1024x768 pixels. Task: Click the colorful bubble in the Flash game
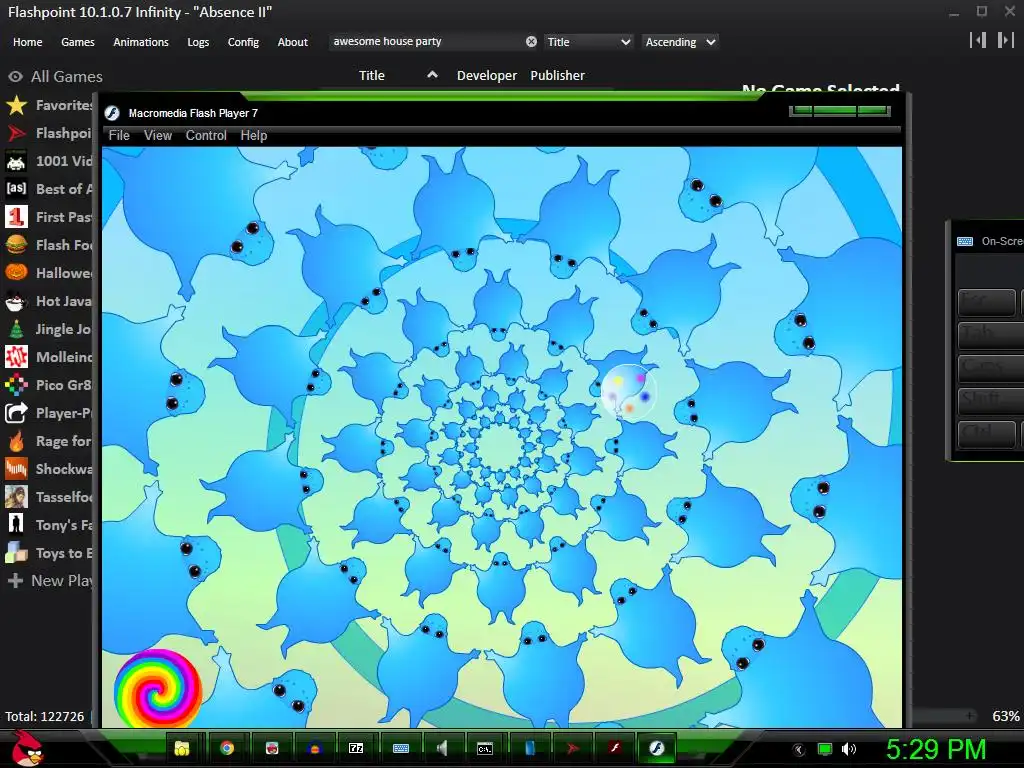tap(628, 392)
